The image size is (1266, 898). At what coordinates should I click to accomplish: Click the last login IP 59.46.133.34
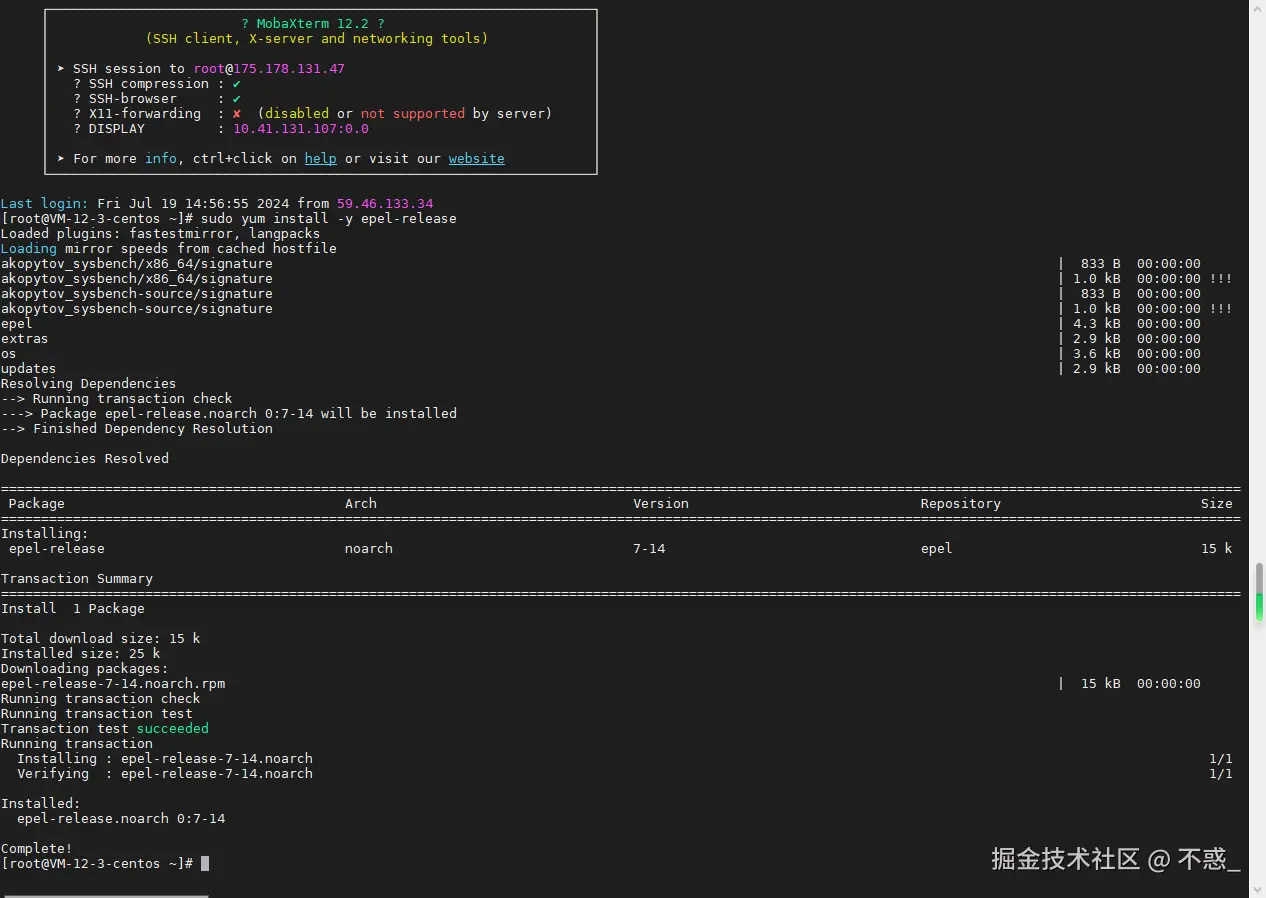(x=385, y=203)
